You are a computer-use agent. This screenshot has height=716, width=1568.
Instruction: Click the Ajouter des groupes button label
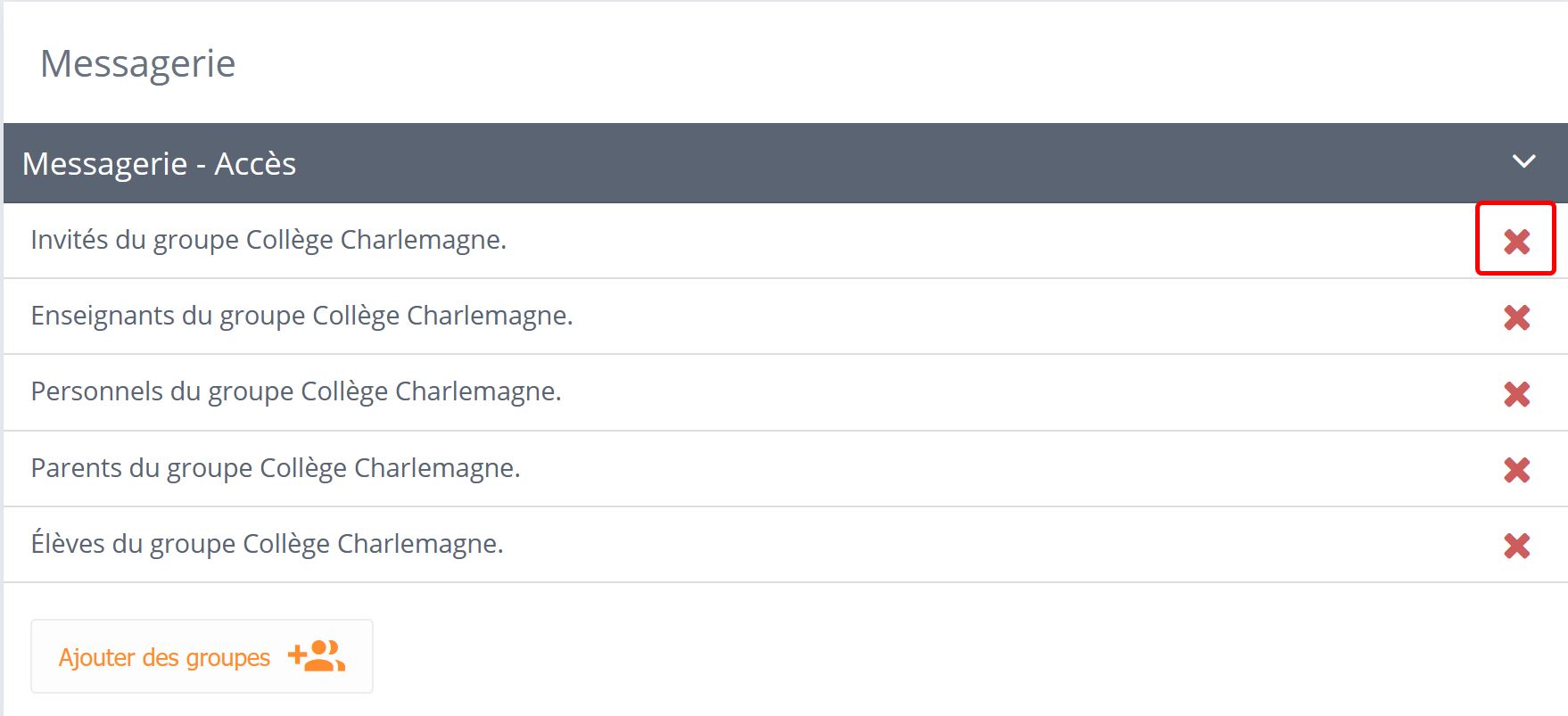164,657
